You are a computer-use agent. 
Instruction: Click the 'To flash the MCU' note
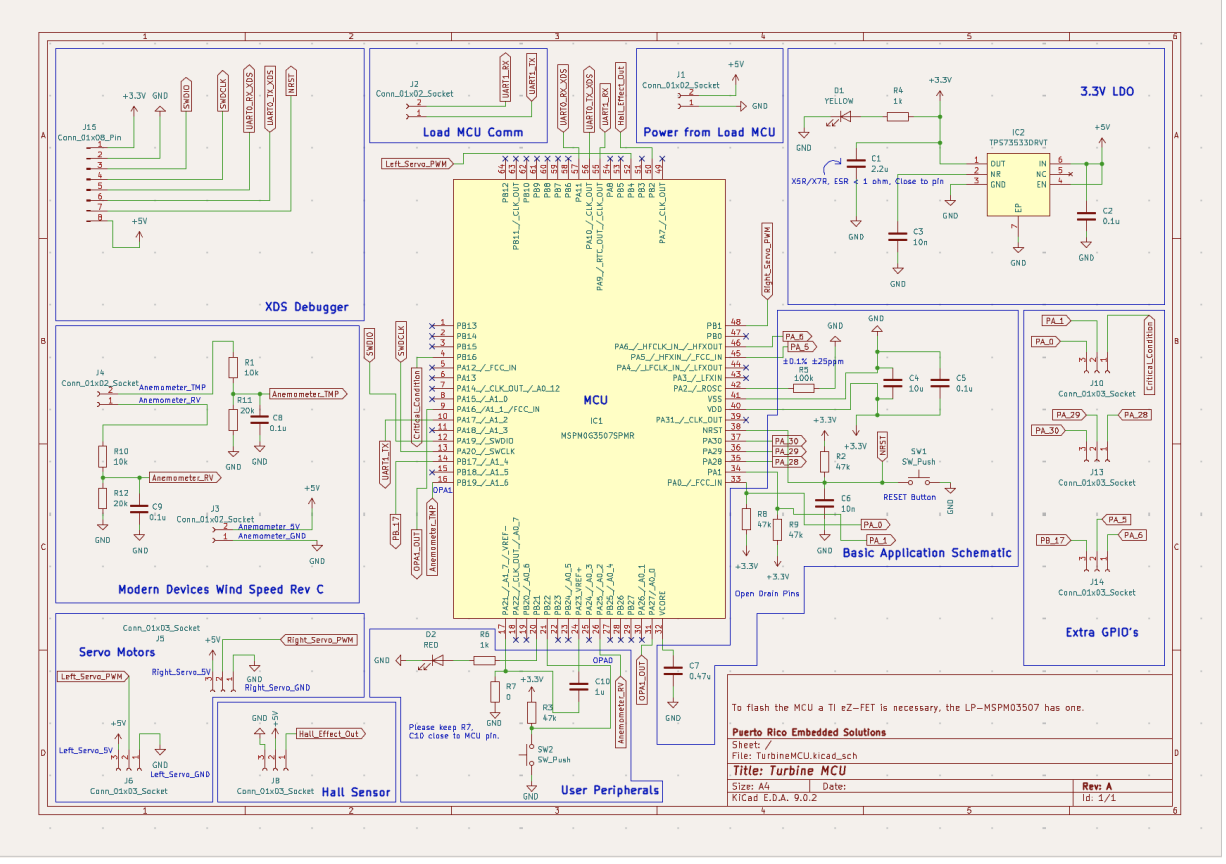point(908,707)
